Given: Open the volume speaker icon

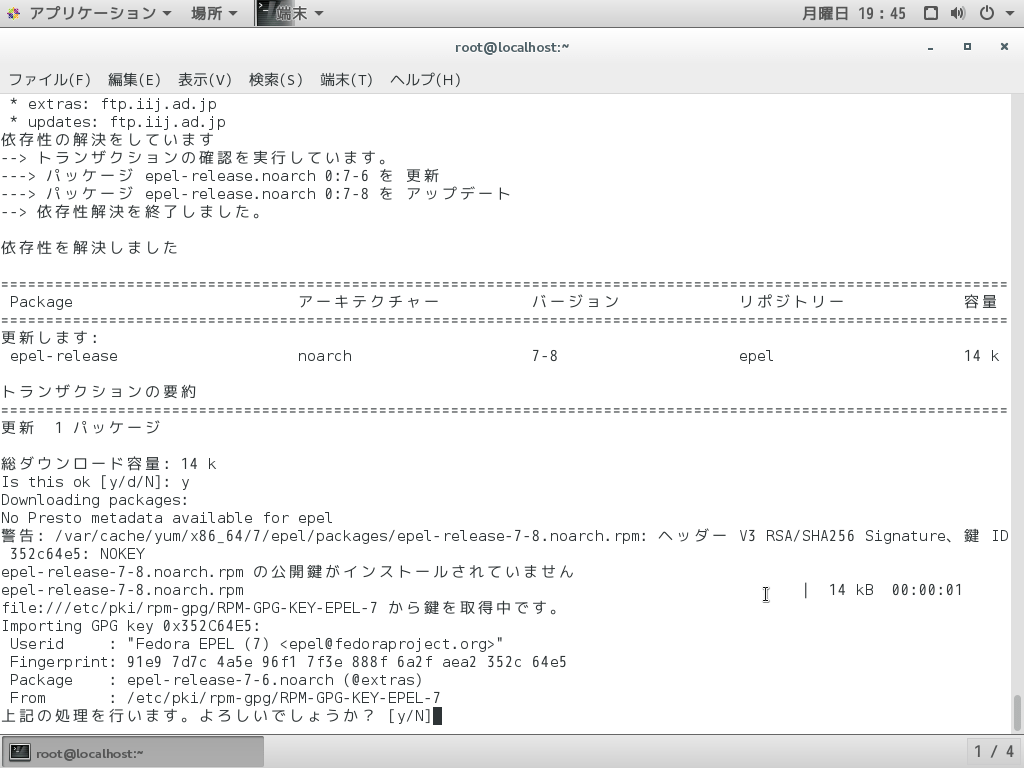Looking at the screenshot, I should pyautogui.click(x=957, y=13).
